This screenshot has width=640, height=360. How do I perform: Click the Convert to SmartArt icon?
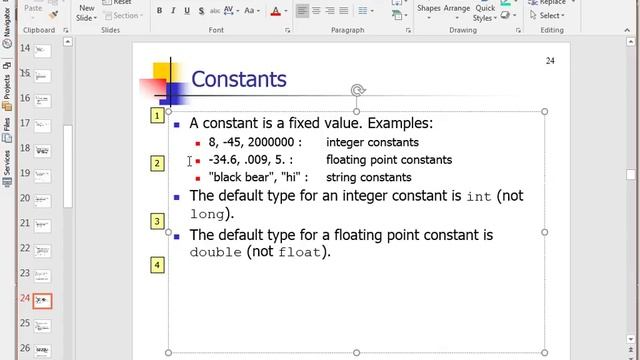click(397, 16)
